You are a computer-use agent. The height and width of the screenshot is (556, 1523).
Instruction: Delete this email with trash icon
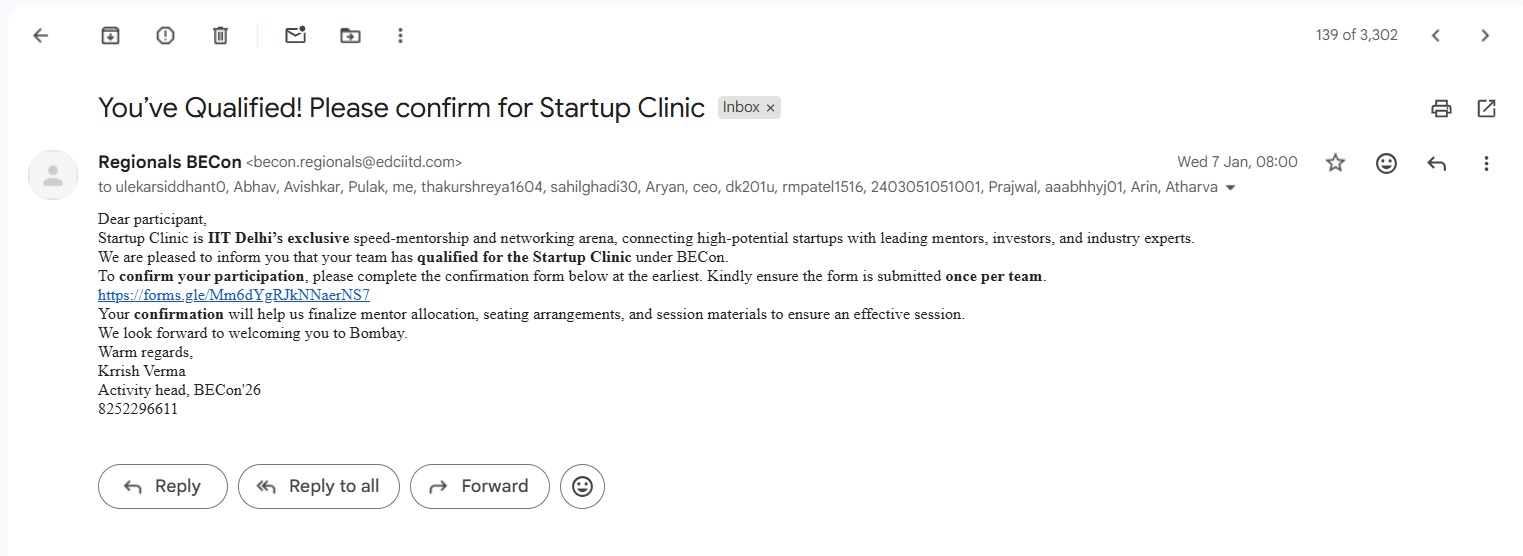tap(220, 36)
